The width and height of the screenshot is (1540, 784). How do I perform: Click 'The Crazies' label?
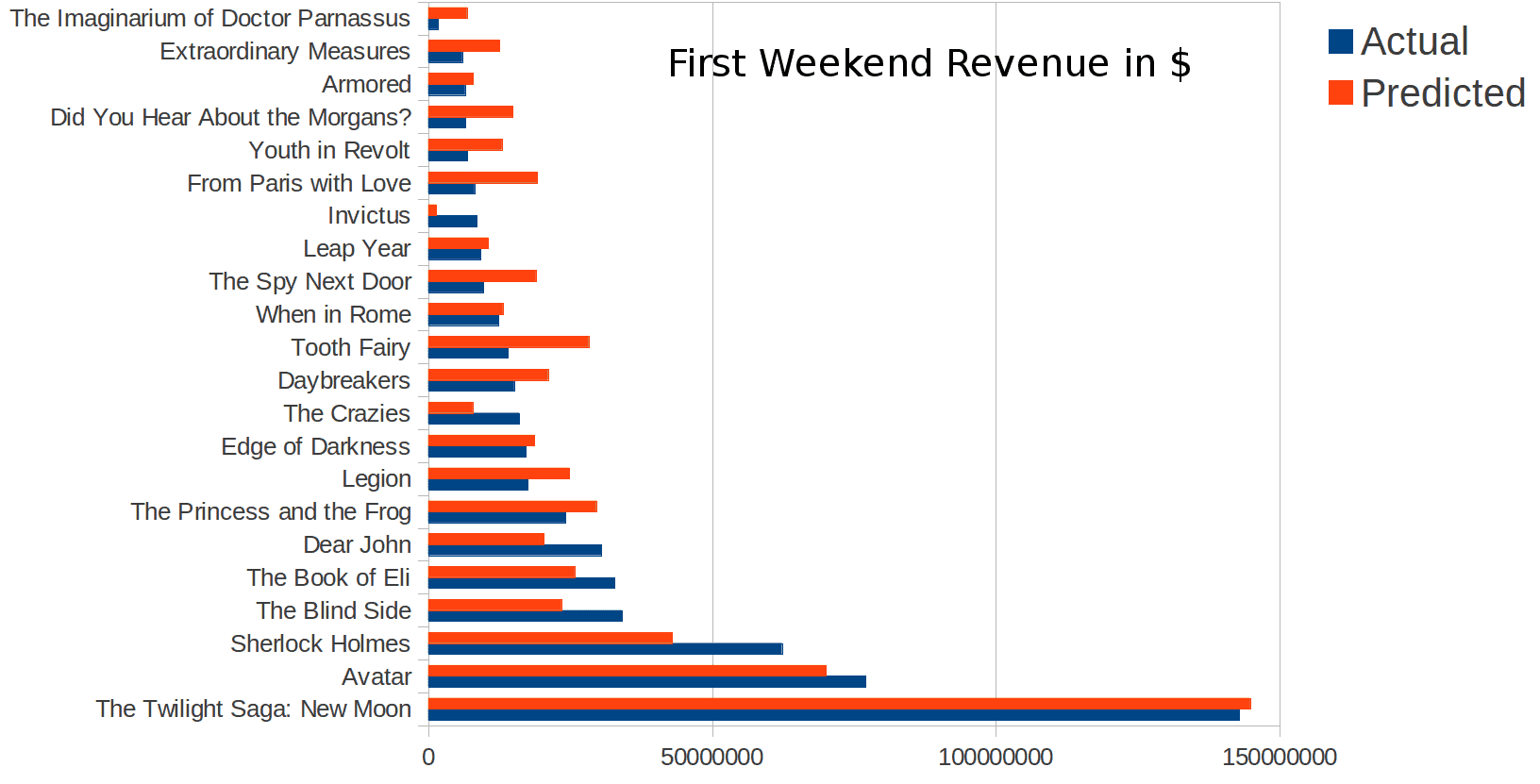[x=346, y=413]
